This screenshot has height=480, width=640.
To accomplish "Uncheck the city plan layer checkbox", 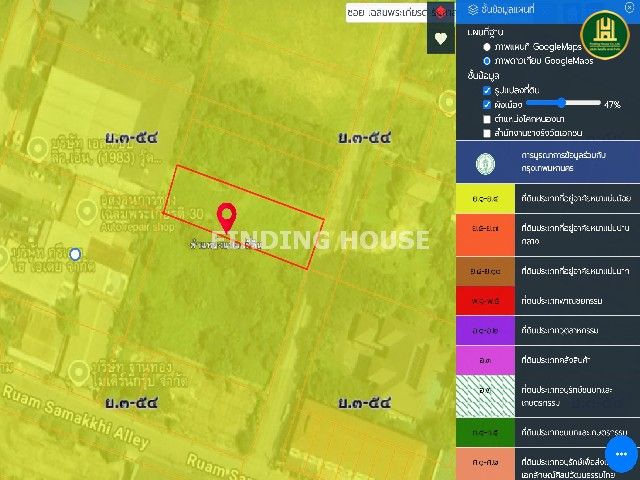I will [486, 104].
